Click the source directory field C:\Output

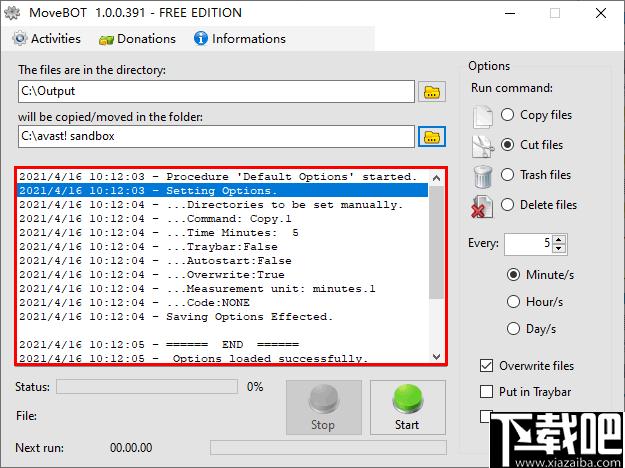[216, 91]
